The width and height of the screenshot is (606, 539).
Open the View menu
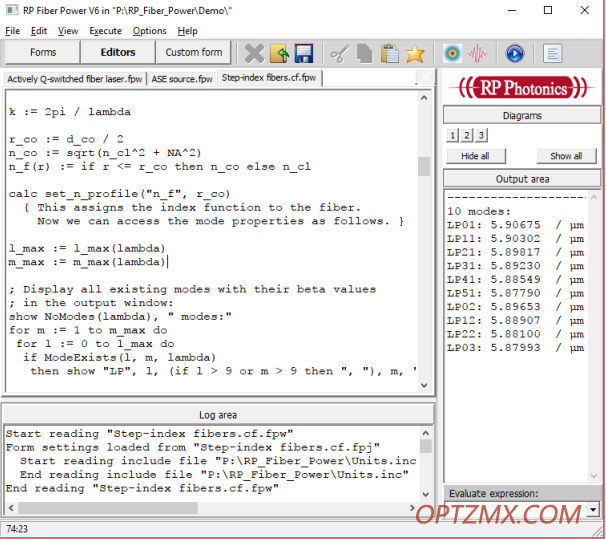[x=68, y=31]
